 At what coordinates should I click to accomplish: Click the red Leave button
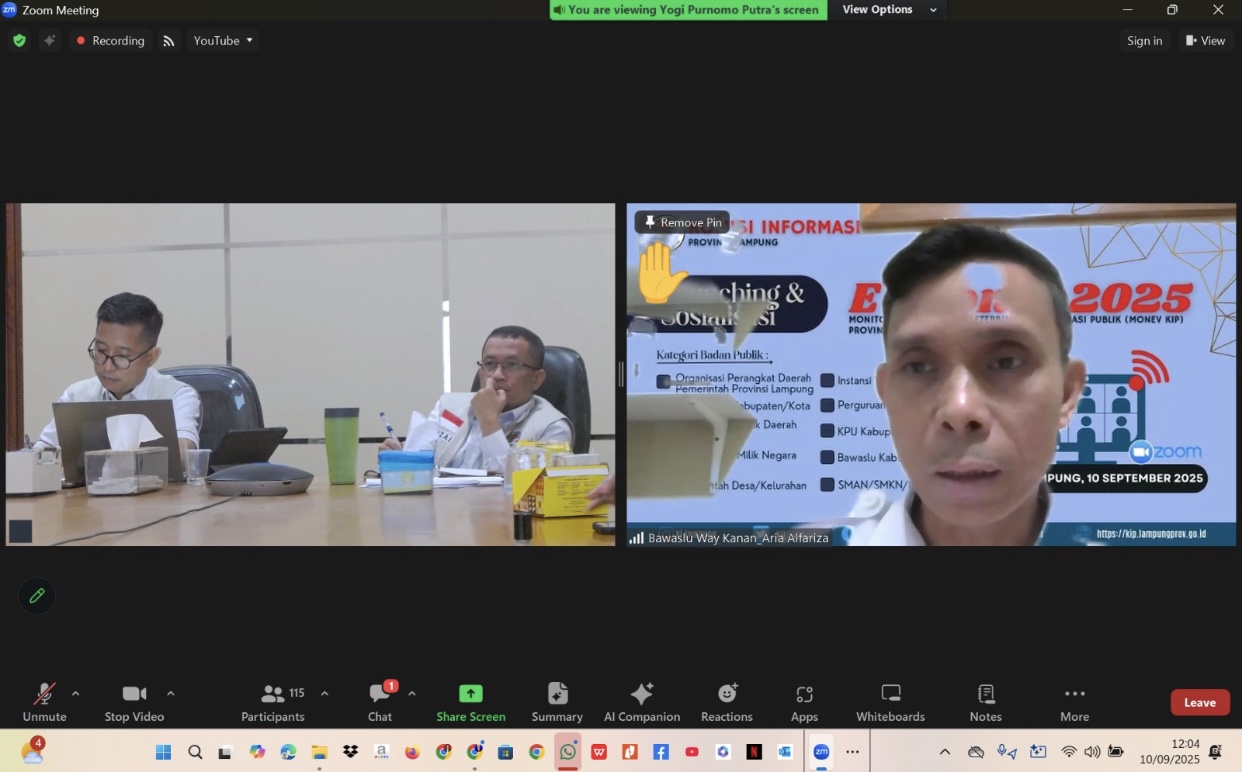[1199, 702]
